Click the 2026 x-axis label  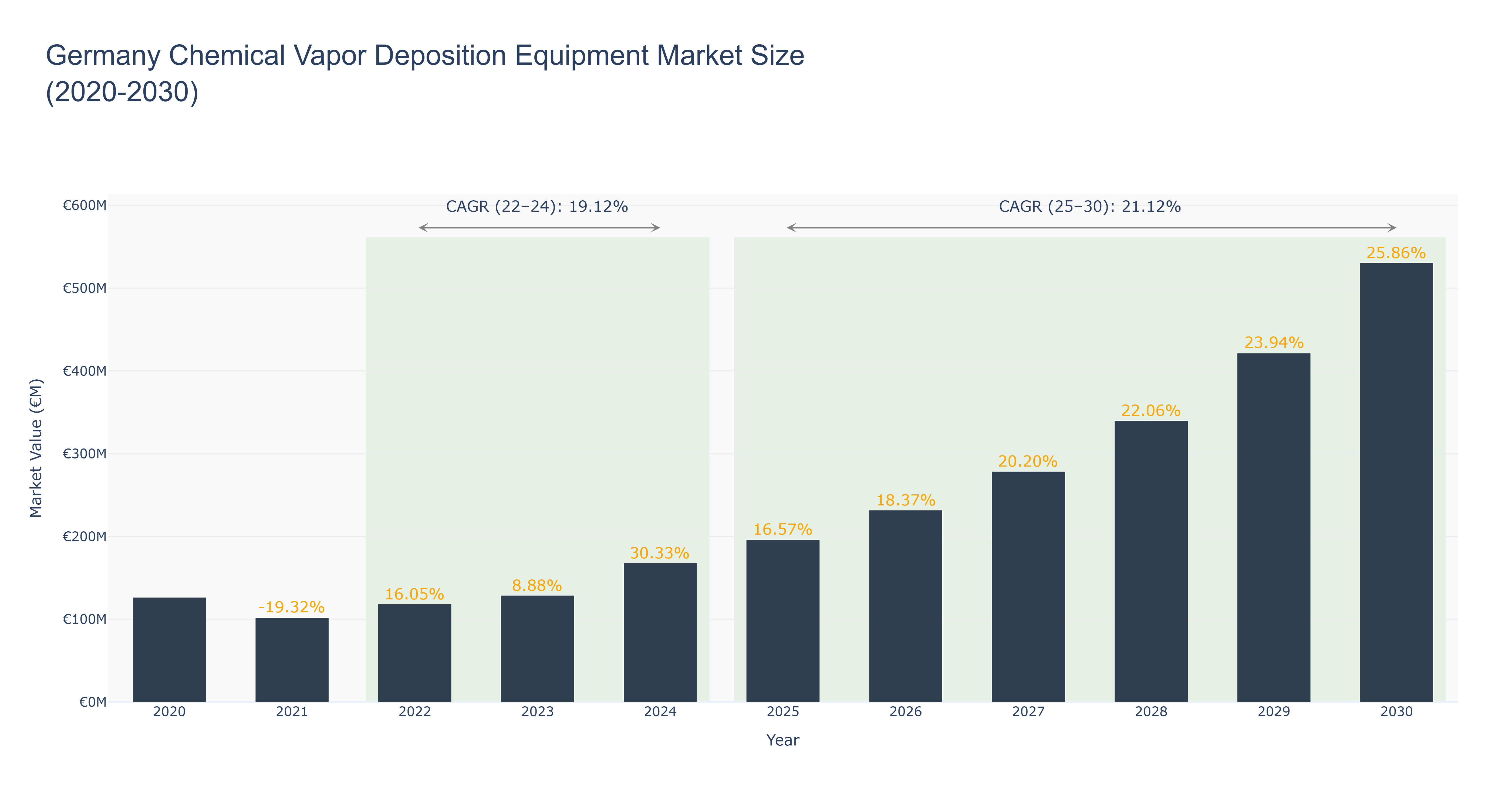(x=905, y=712)
